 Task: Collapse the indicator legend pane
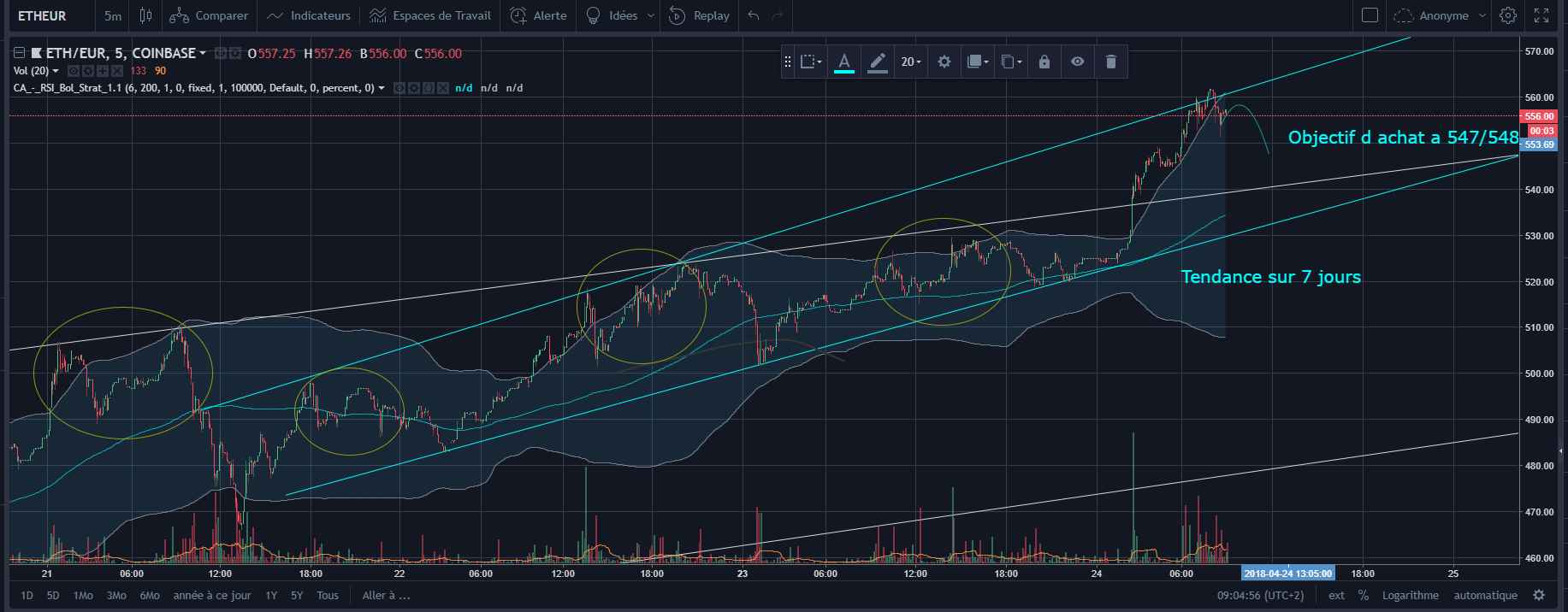coord(19,53)
